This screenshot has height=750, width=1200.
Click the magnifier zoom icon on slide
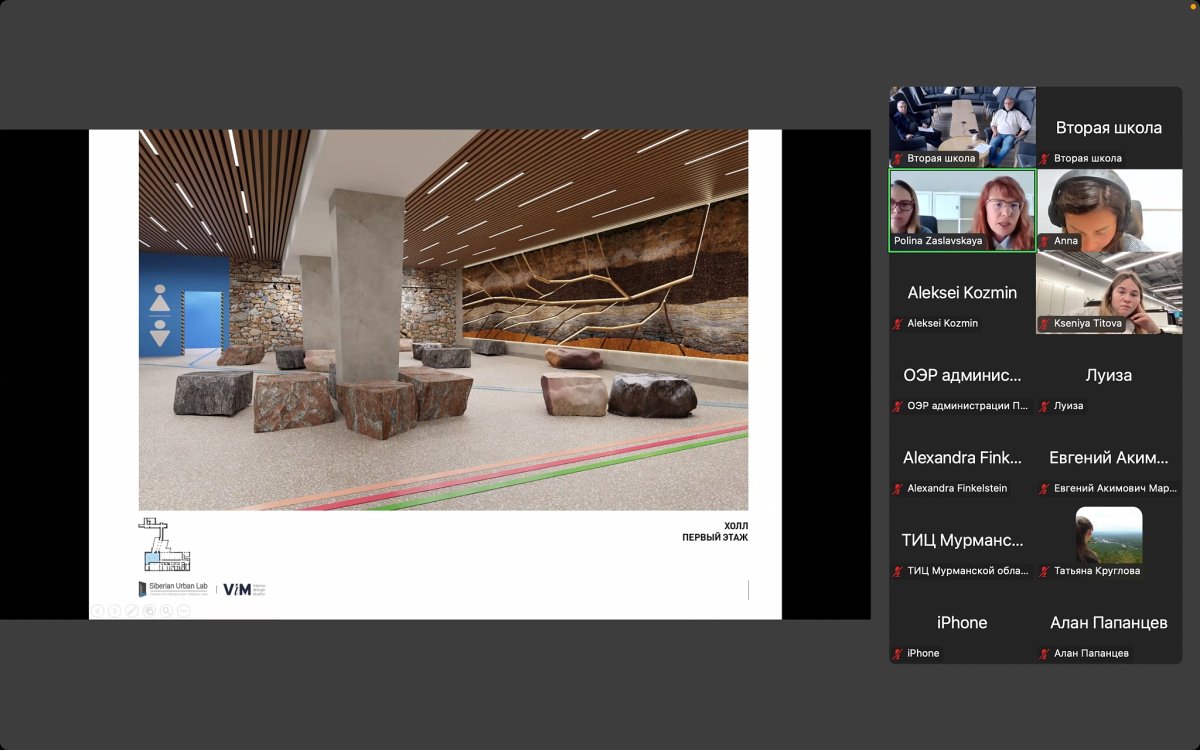coord(166,610)
